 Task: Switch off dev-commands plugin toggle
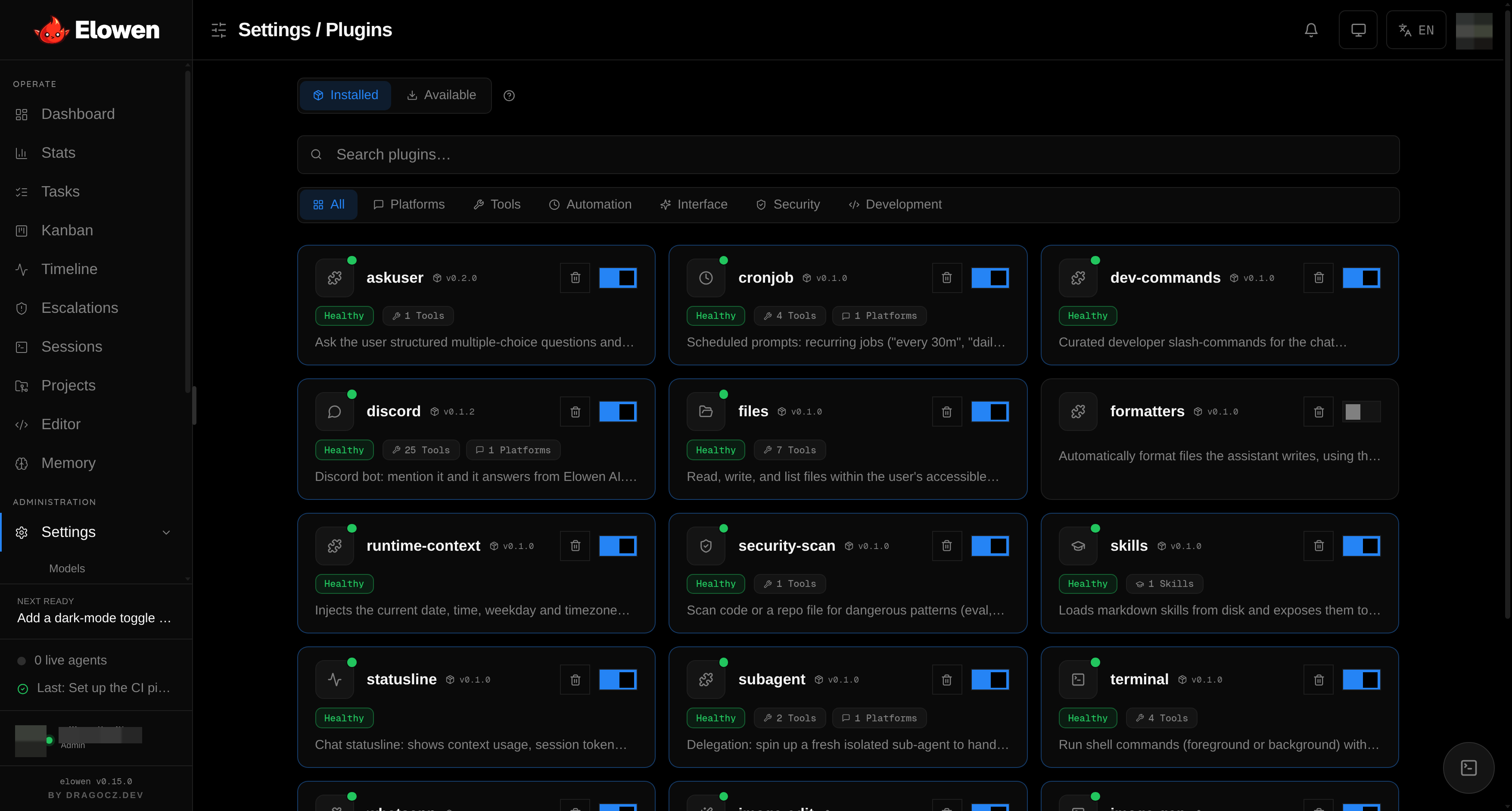point(1361,278)
